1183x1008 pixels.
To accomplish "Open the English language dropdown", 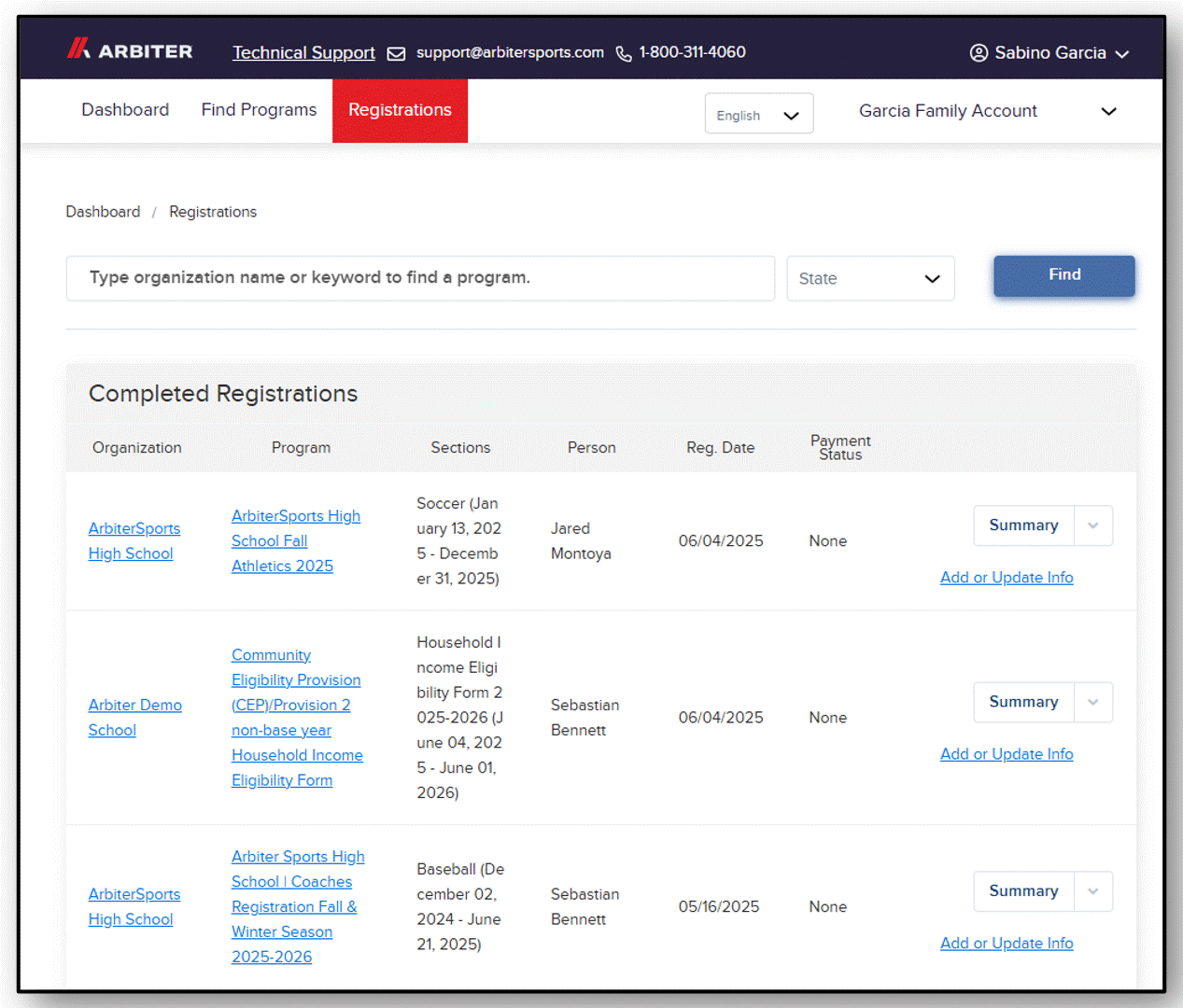I will 759,114.
